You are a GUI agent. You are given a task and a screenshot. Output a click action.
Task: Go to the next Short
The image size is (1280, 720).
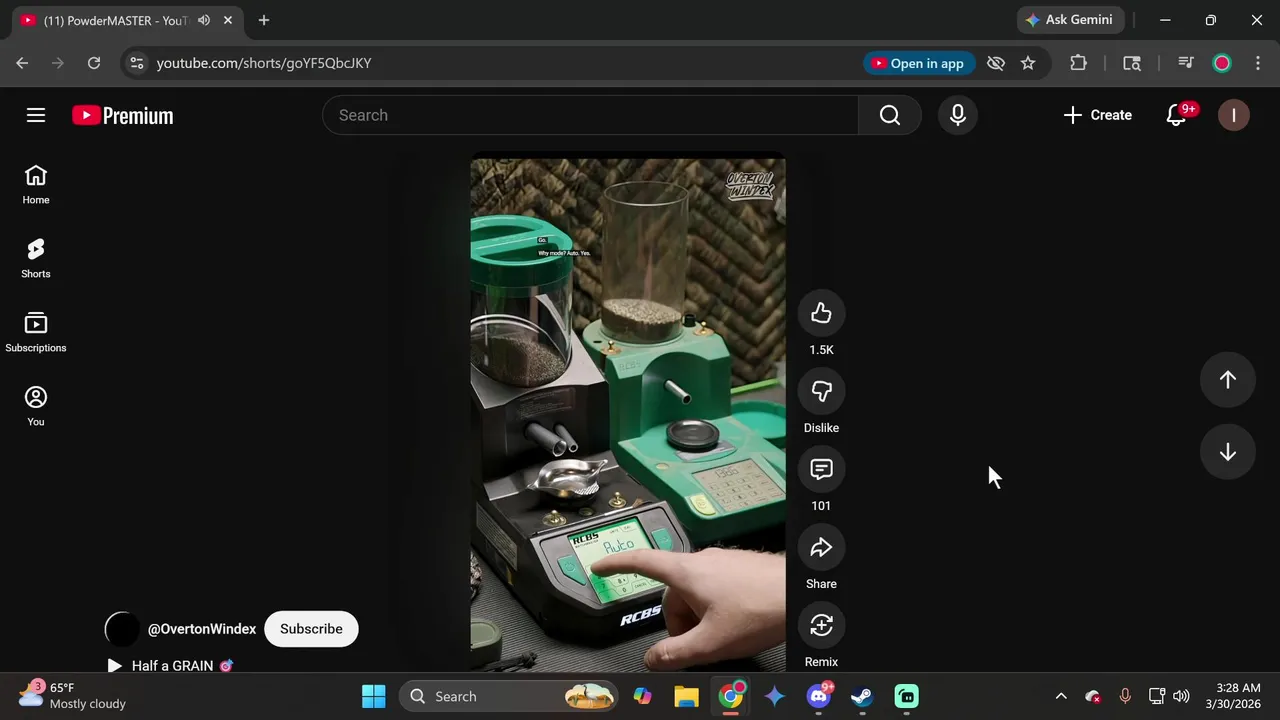[x=1228, y=452]
